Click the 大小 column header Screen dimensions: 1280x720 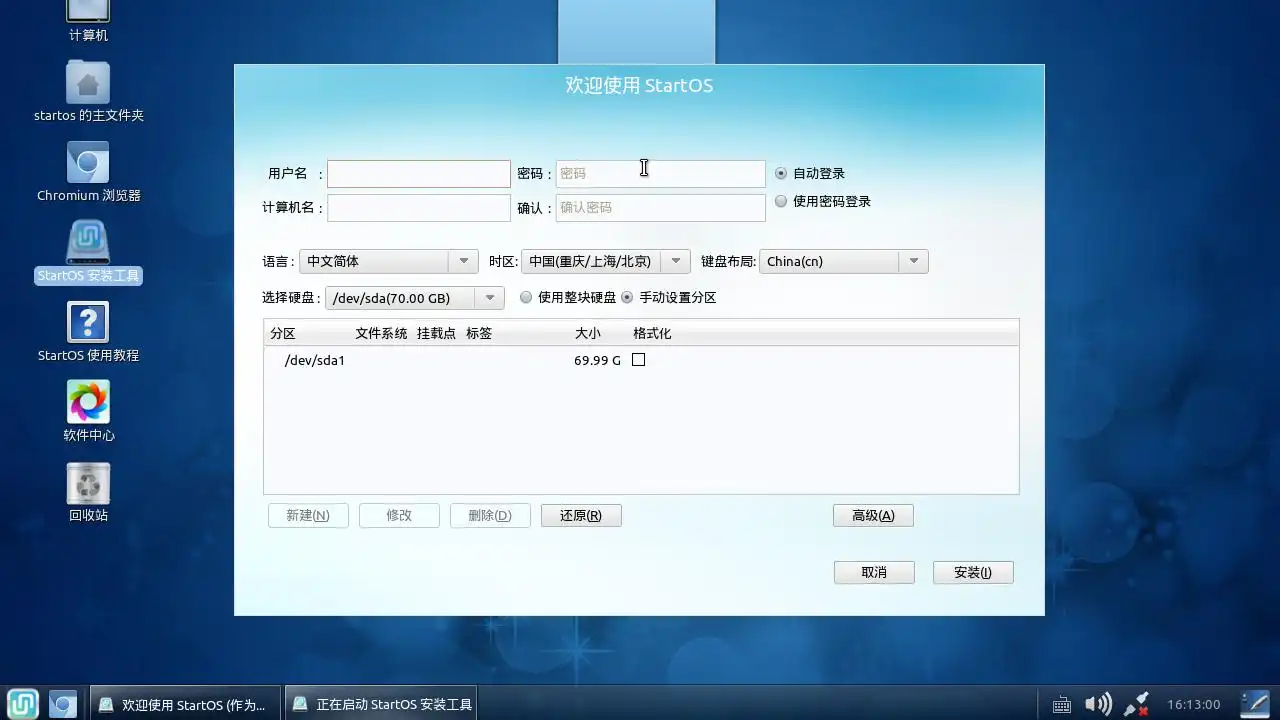click(588, 333)
